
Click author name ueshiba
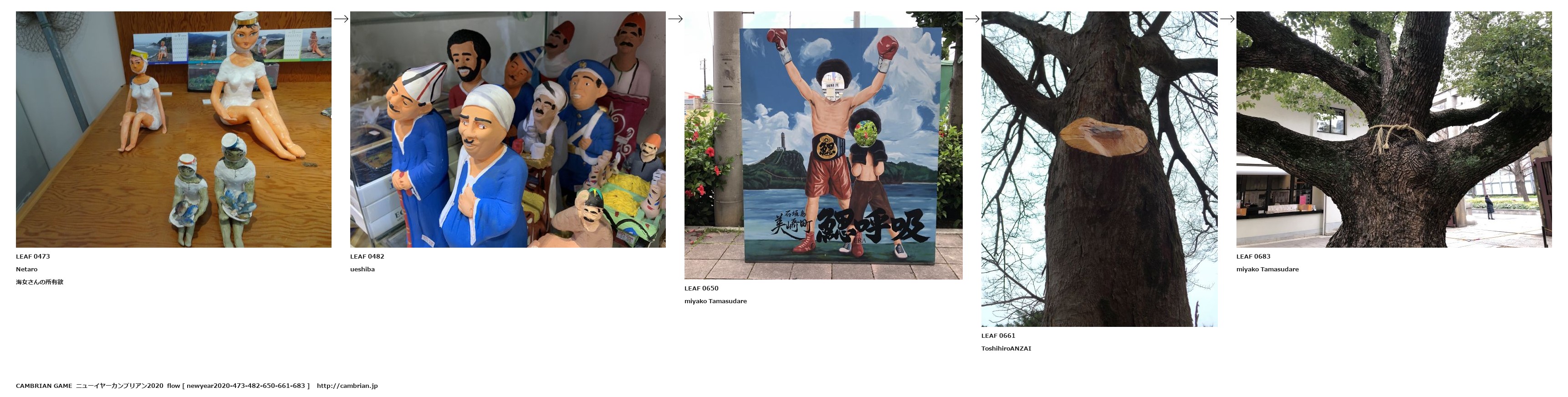coord(362,269)
